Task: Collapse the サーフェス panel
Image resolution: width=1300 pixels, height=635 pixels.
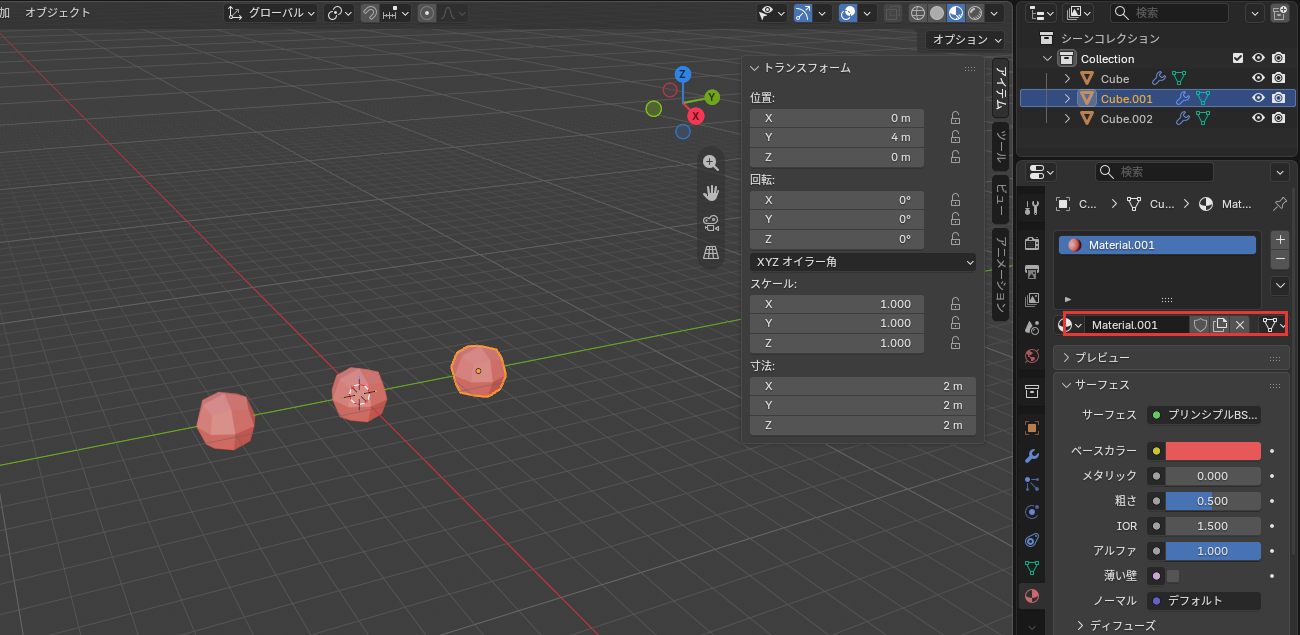Action: pyautogui.click(x=1171, y=385)
